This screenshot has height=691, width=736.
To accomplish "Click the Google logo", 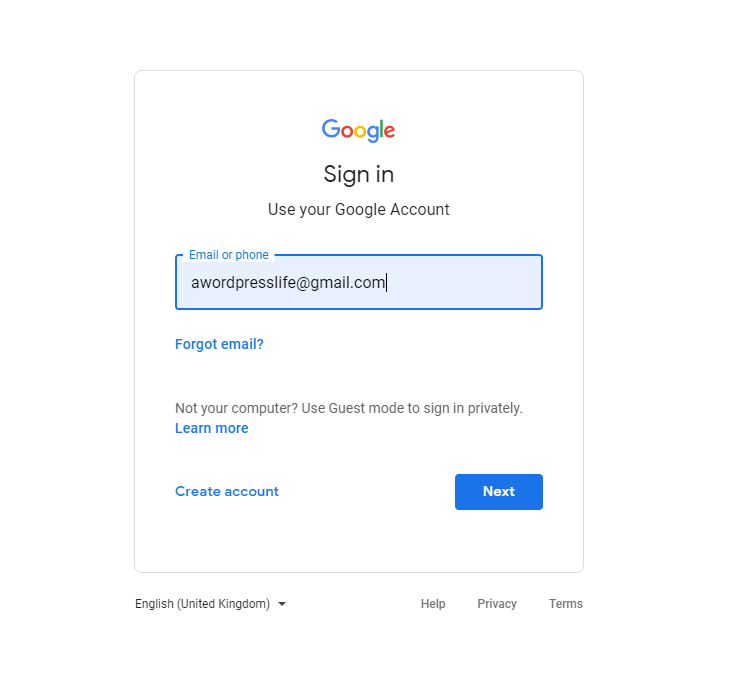I will click(x=358, y=130).
